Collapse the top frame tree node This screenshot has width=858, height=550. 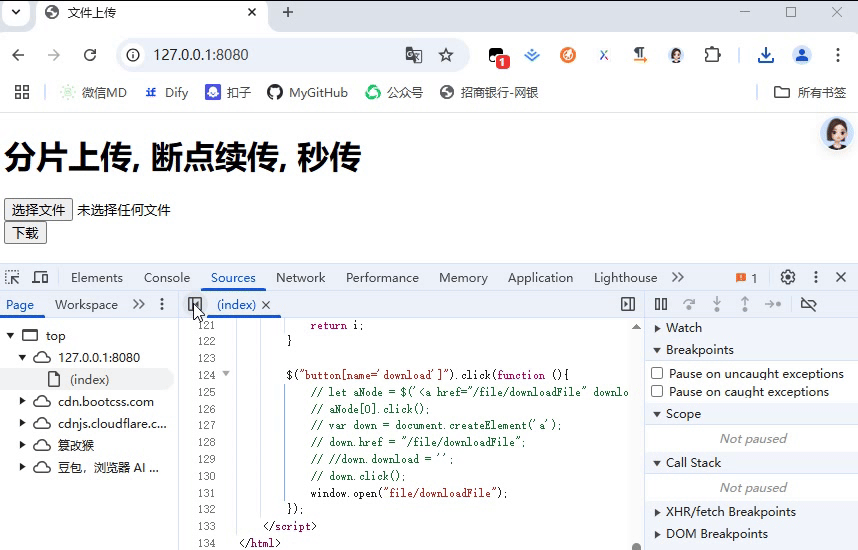(10, 335)
